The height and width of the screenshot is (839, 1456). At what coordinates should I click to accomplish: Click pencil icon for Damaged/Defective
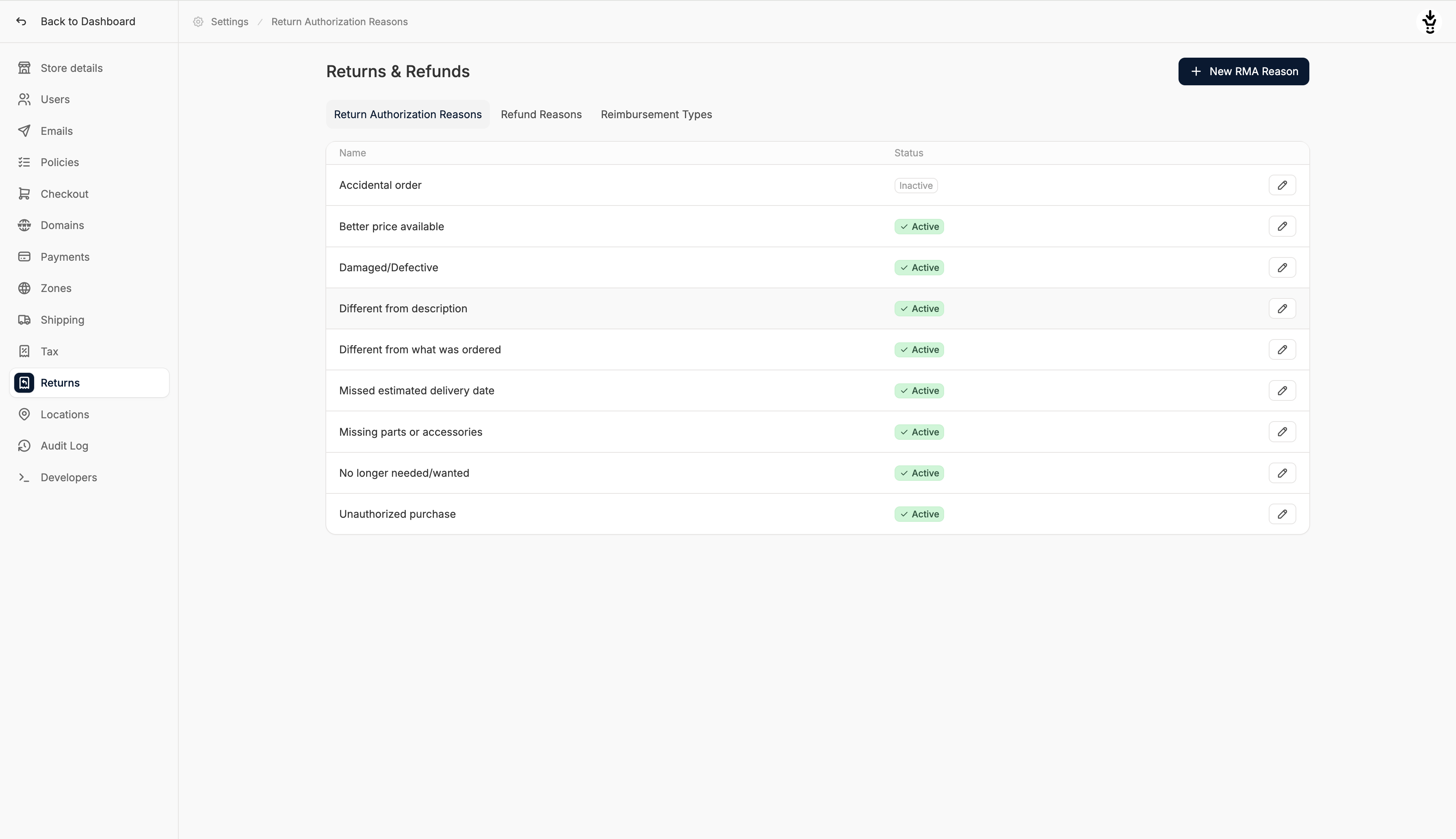coord(1281,267)
